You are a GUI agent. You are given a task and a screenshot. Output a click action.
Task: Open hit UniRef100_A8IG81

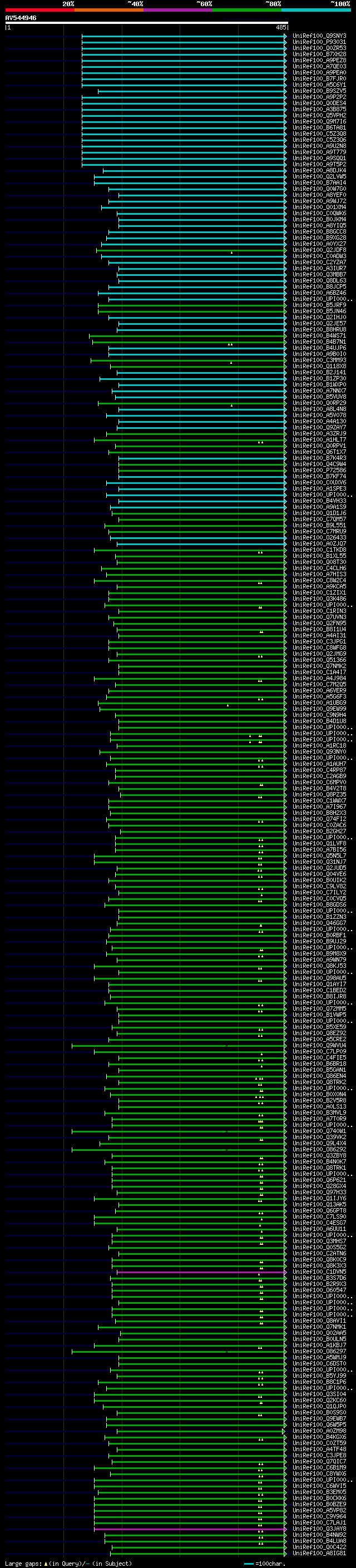pyautogui.click(x=319, y=1553)
